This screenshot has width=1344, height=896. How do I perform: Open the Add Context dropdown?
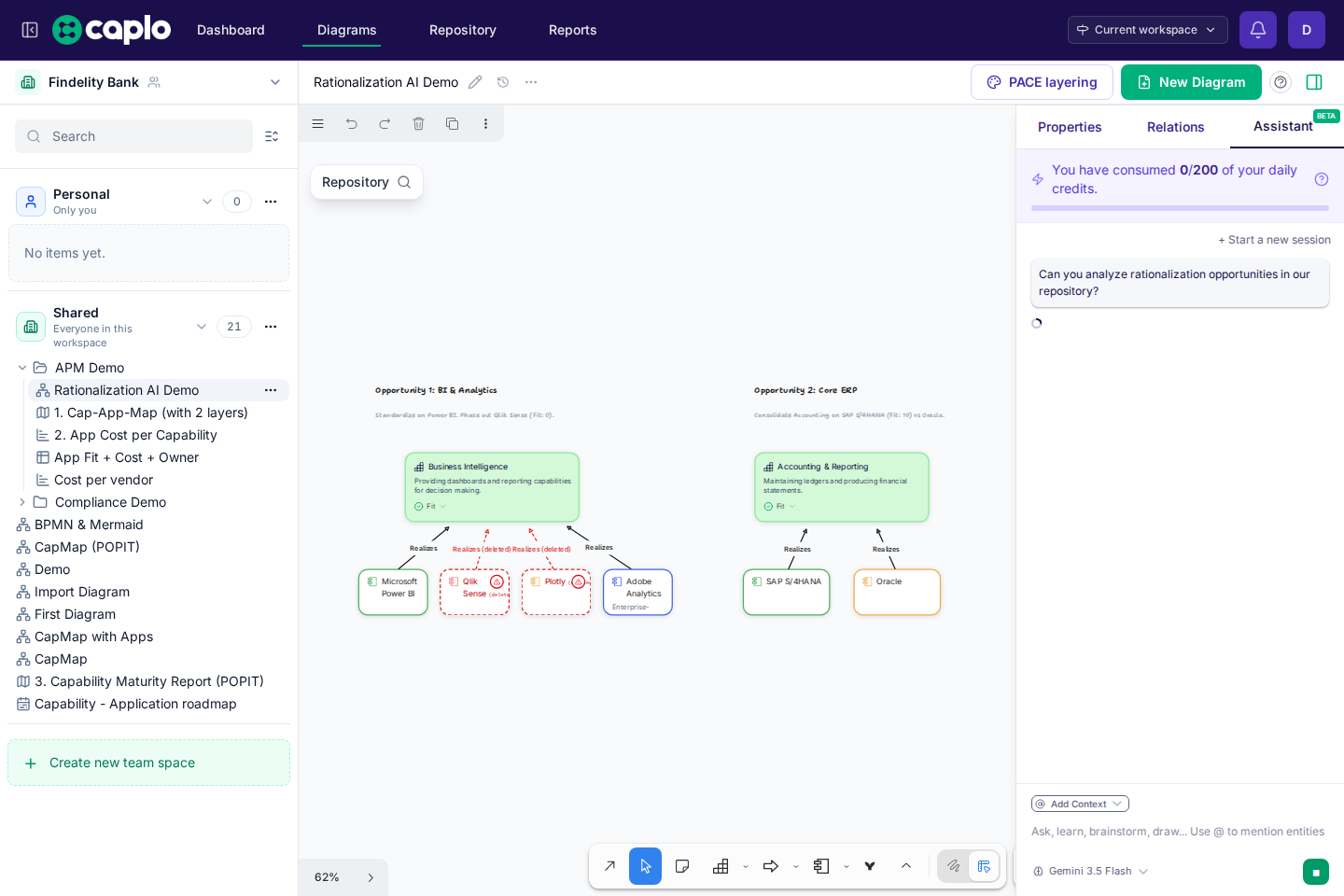tap(1080, 804)
